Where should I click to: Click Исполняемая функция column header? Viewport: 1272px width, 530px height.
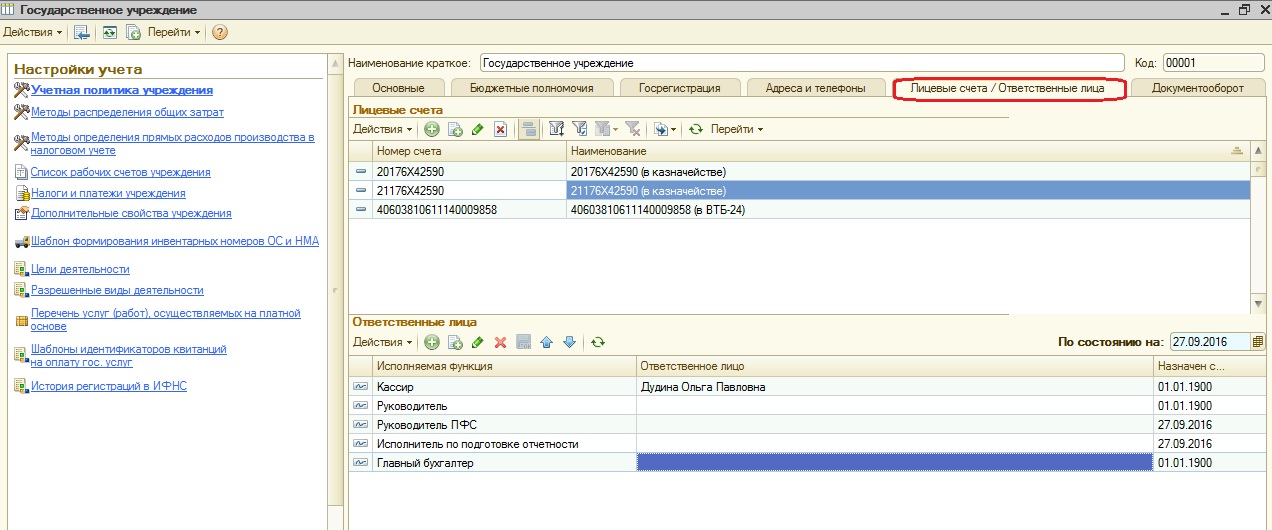(x=504, y=366)
